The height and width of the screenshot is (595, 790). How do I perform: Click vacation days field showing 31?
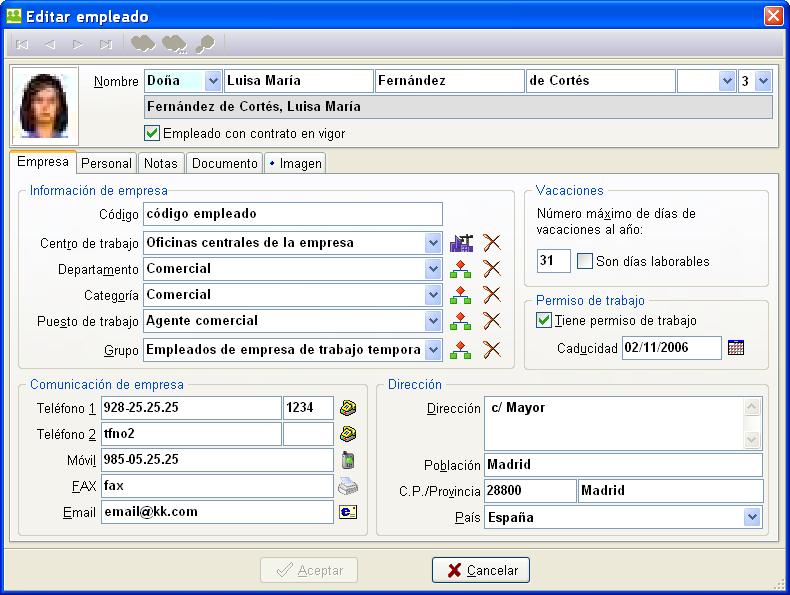click(553, 261)
